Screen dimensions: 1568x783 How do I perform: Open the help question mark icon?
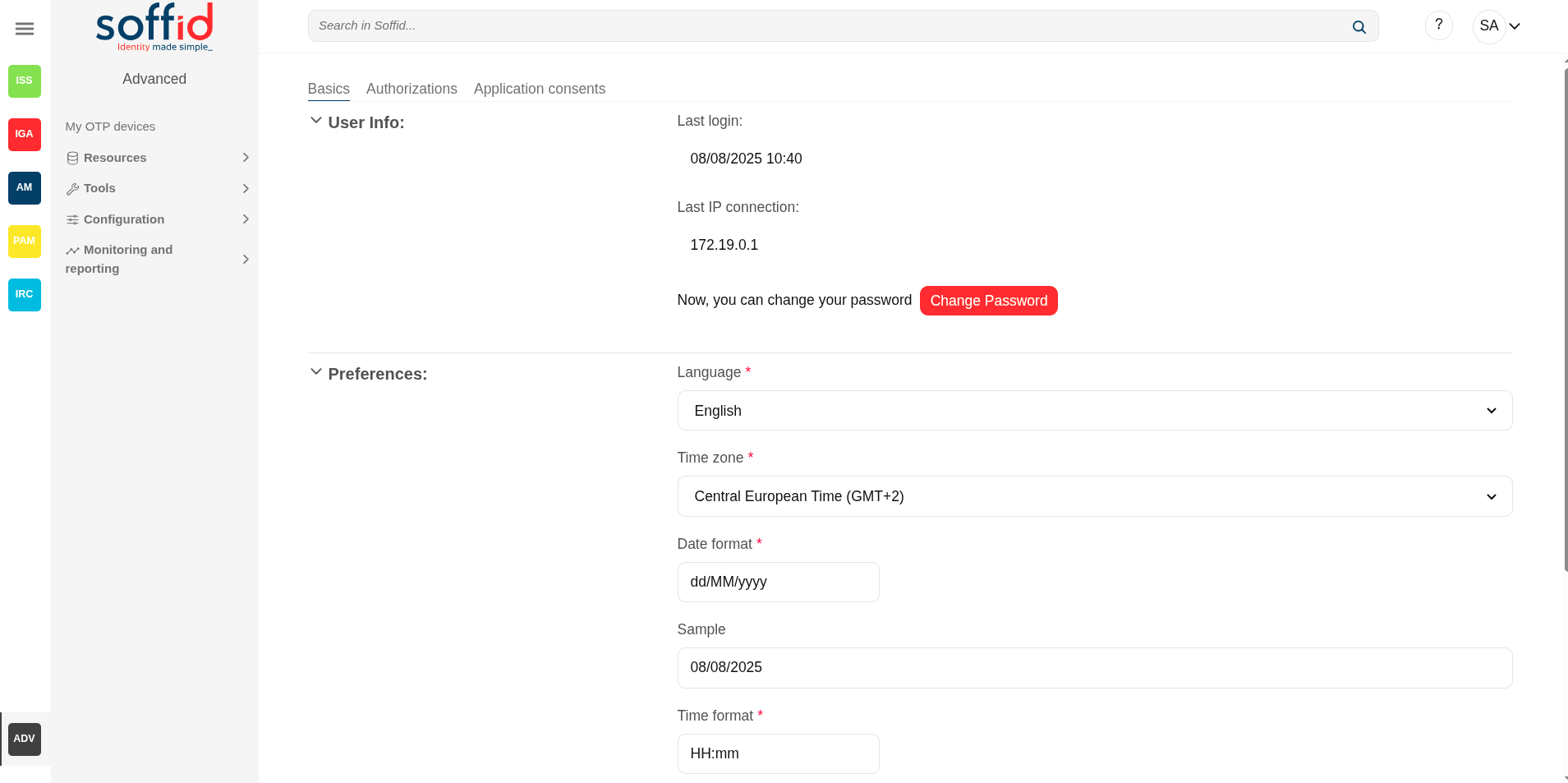1438,25
